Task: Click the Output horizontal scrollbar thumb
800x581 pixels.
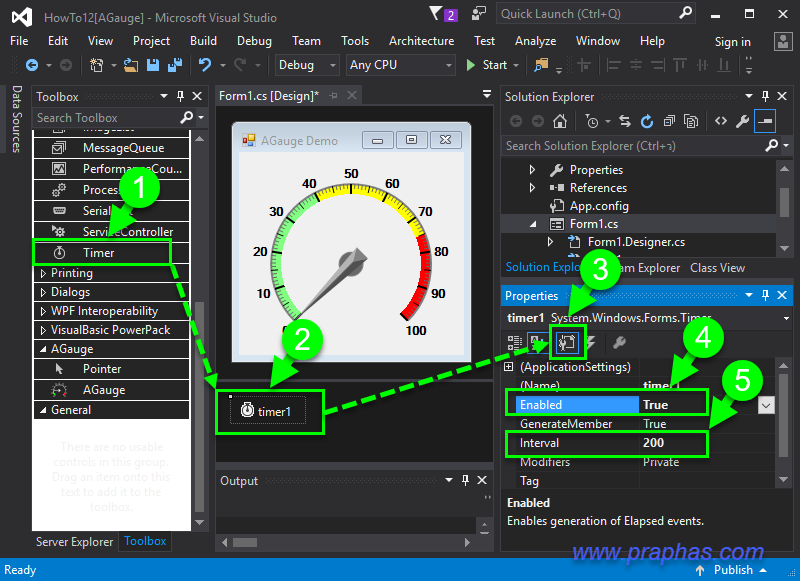Action: [245, 543]
